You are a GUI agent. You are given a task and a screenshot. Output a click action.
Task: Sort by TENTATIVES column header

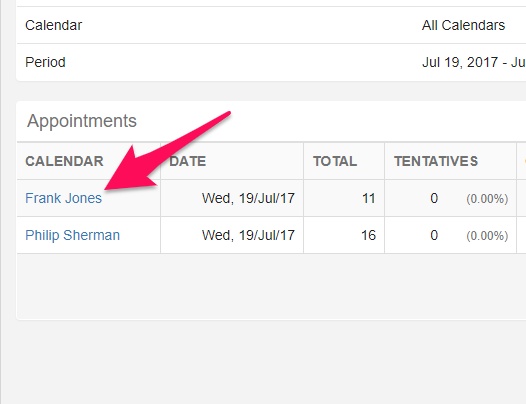(x=436, y=161)
